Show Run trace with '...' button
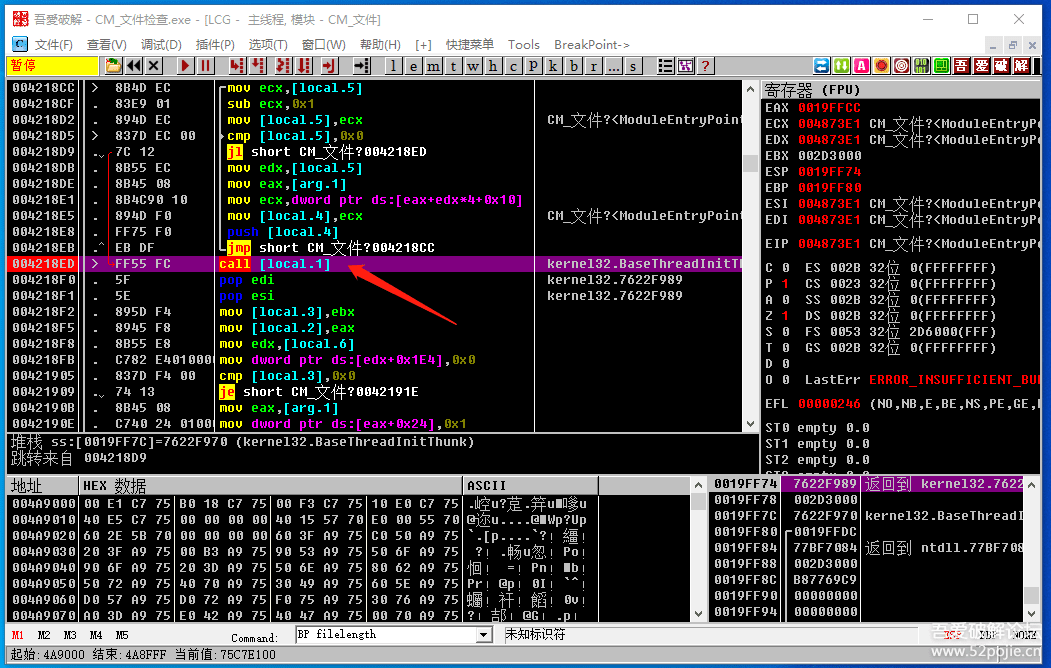The height and width of the screenshot is (668, 1051). tap(613, 66)
